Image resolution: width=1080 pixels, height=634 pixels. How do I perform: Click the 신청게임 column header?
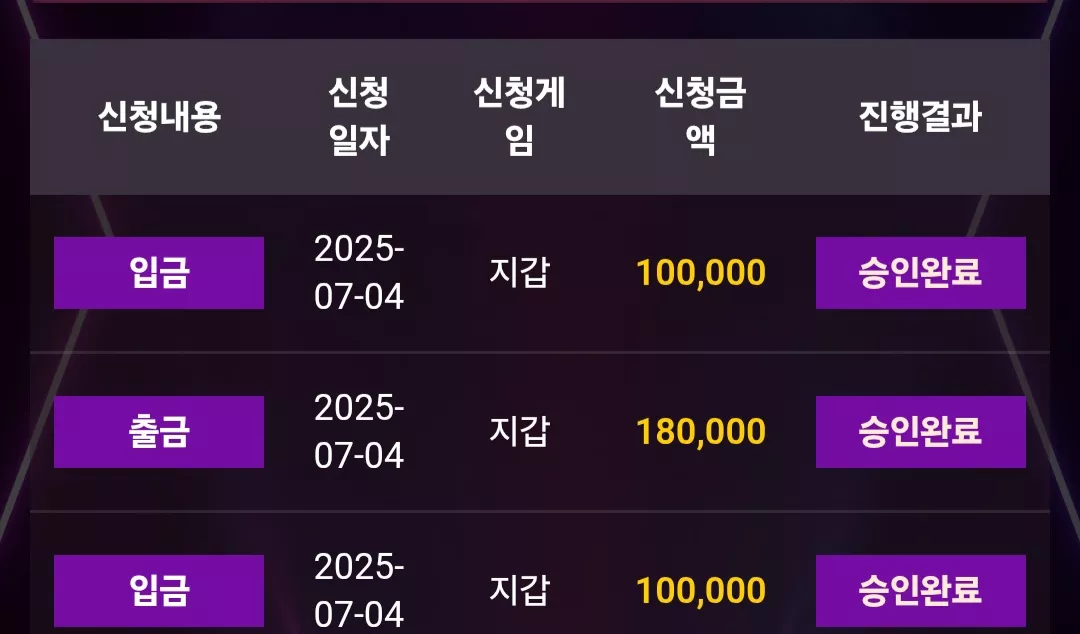point(519,116)
